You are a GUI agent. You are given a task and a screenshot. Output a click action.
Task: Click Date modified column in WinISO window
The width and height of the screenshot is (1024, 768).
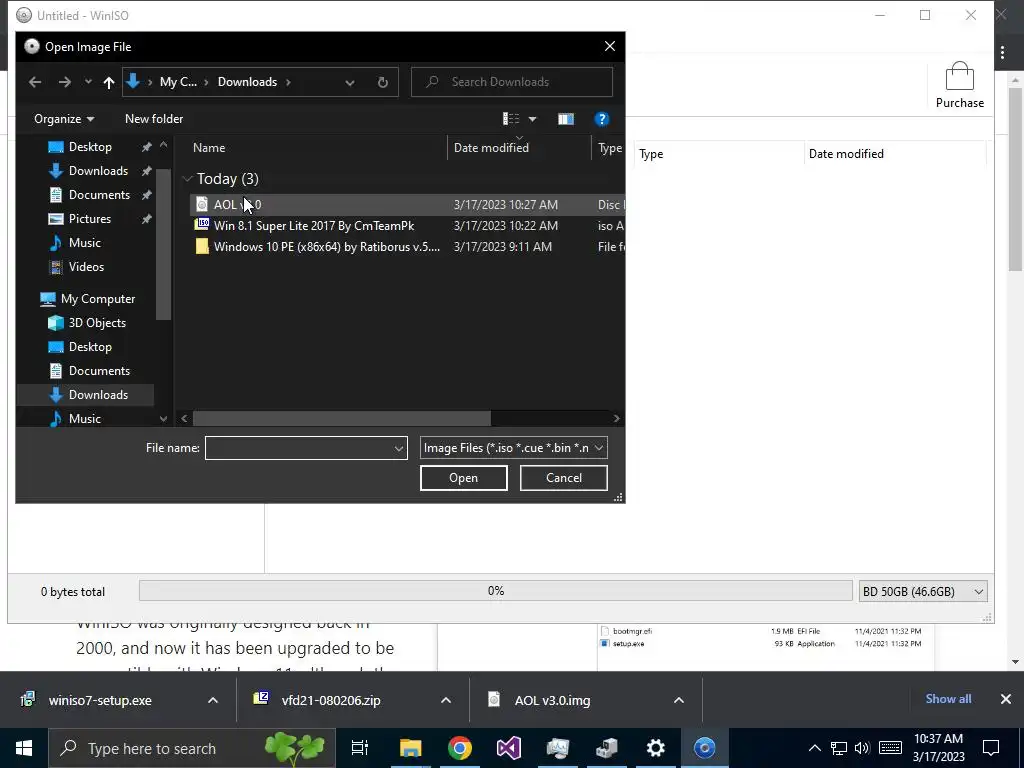click(x=846, y=154)
